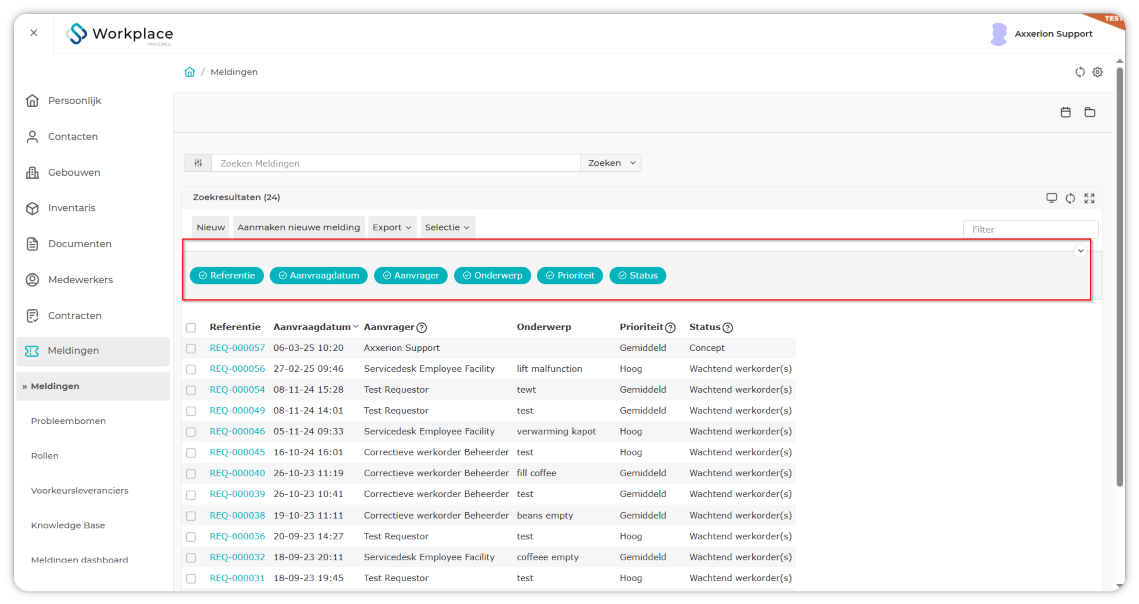Click Aanmaken nieuwe melding button
Image resolution: width=1139 pixels, height=604 pixels.
[x=299, y=227]
